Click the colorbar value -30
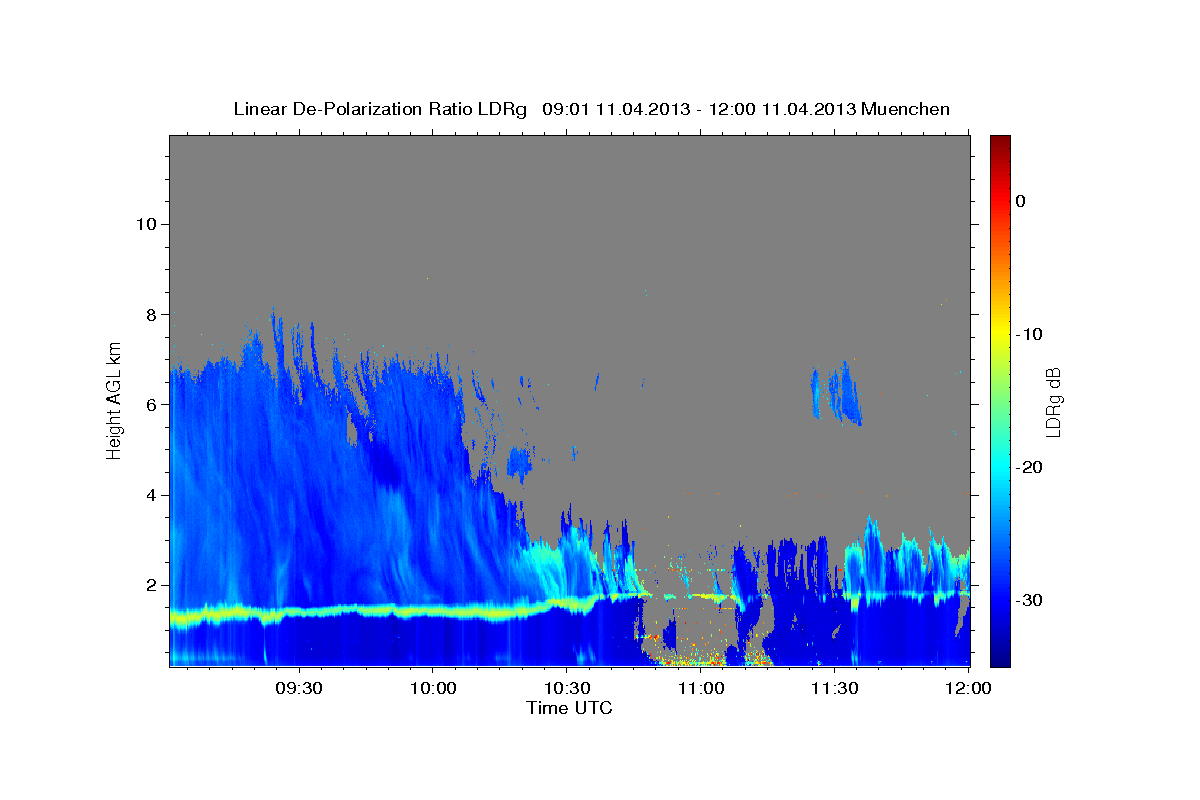The image size is (1200, 800). click(1029, 600)
